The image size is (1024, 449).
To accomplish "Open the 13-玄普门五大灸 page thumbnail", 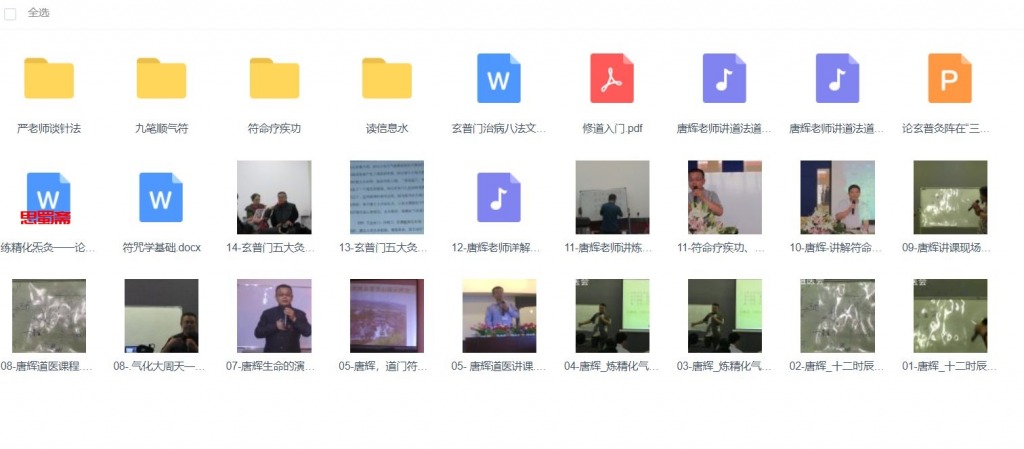I will 387,197.
